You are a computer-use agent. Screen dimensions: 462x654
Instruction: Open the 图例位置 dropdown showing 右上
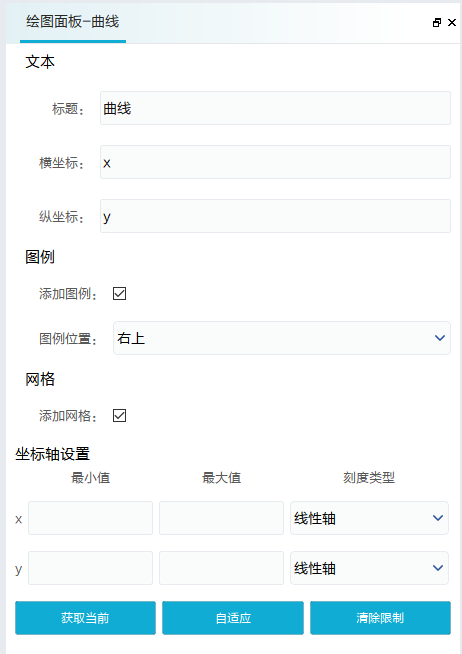pyautogui.click(x=282, y=338)
